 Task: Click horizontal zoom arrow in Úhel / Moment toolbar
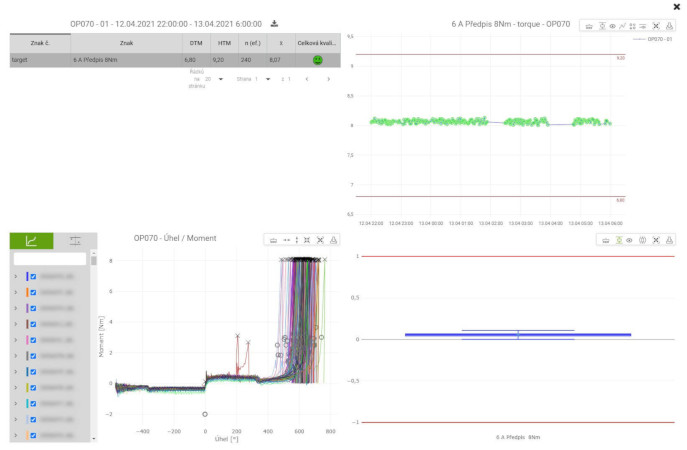[286, 240]
